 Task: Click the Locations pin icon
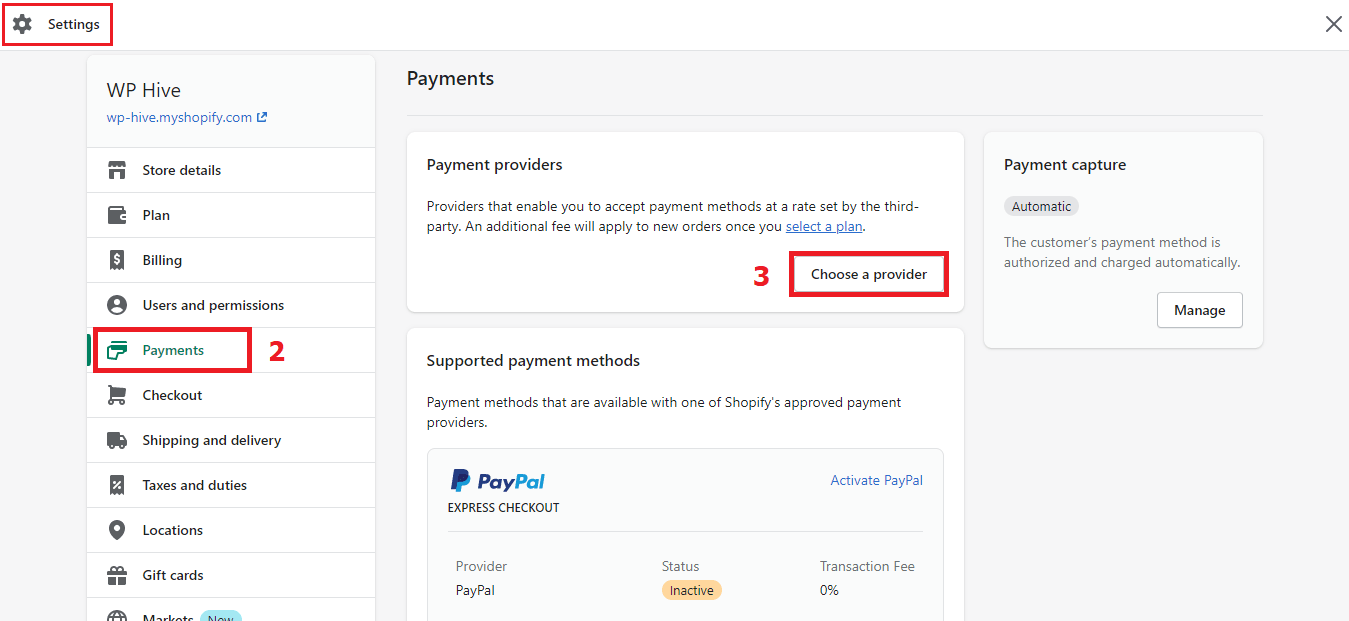coord(117,530)
